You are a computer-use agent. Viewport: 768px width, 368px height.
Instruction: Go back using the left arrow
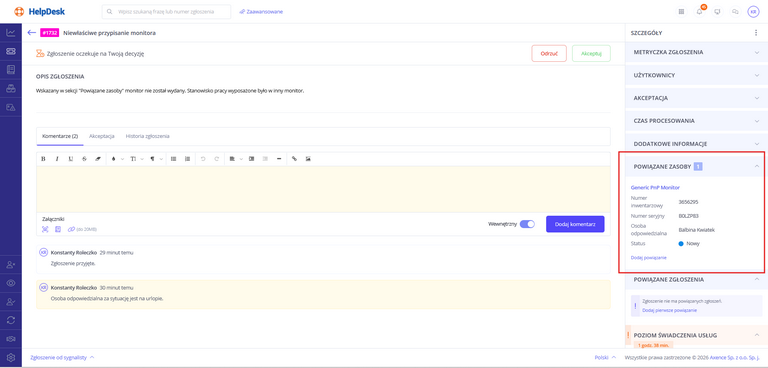32,33
